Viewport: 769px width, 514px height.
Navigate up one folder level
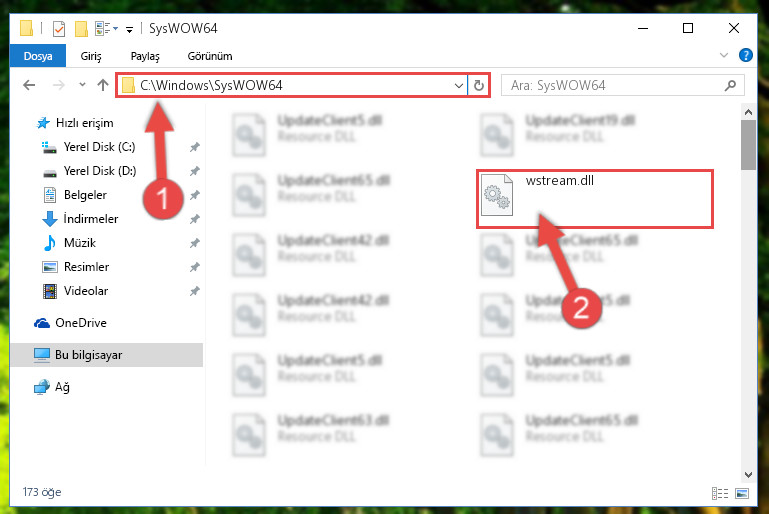point(103,85)
